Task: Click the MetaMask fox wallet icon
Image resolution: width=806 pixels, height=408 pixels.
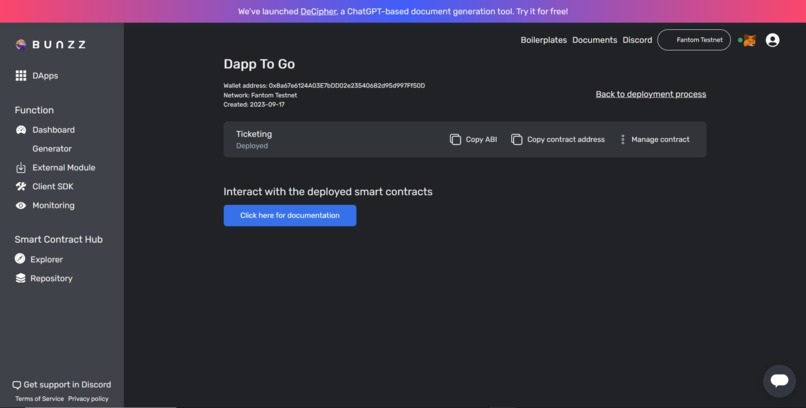Action: (x=750, y=40)
